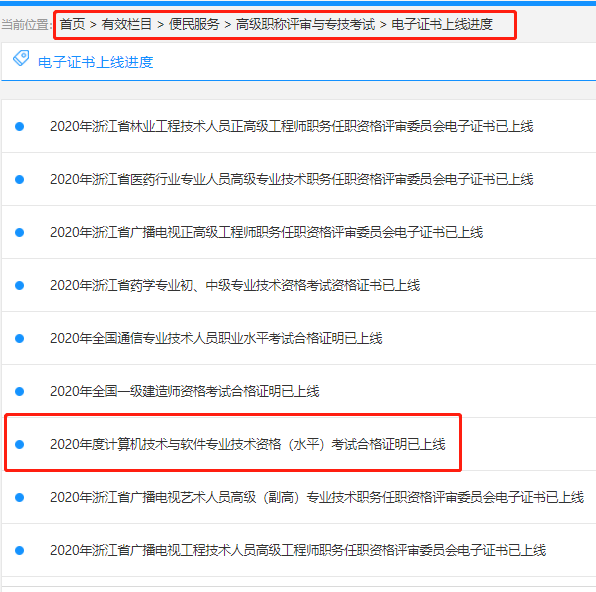Open 高级职称评审与专技考试 breadcrumb link
This screenshot has height=592, width=596.
[305, 24]
